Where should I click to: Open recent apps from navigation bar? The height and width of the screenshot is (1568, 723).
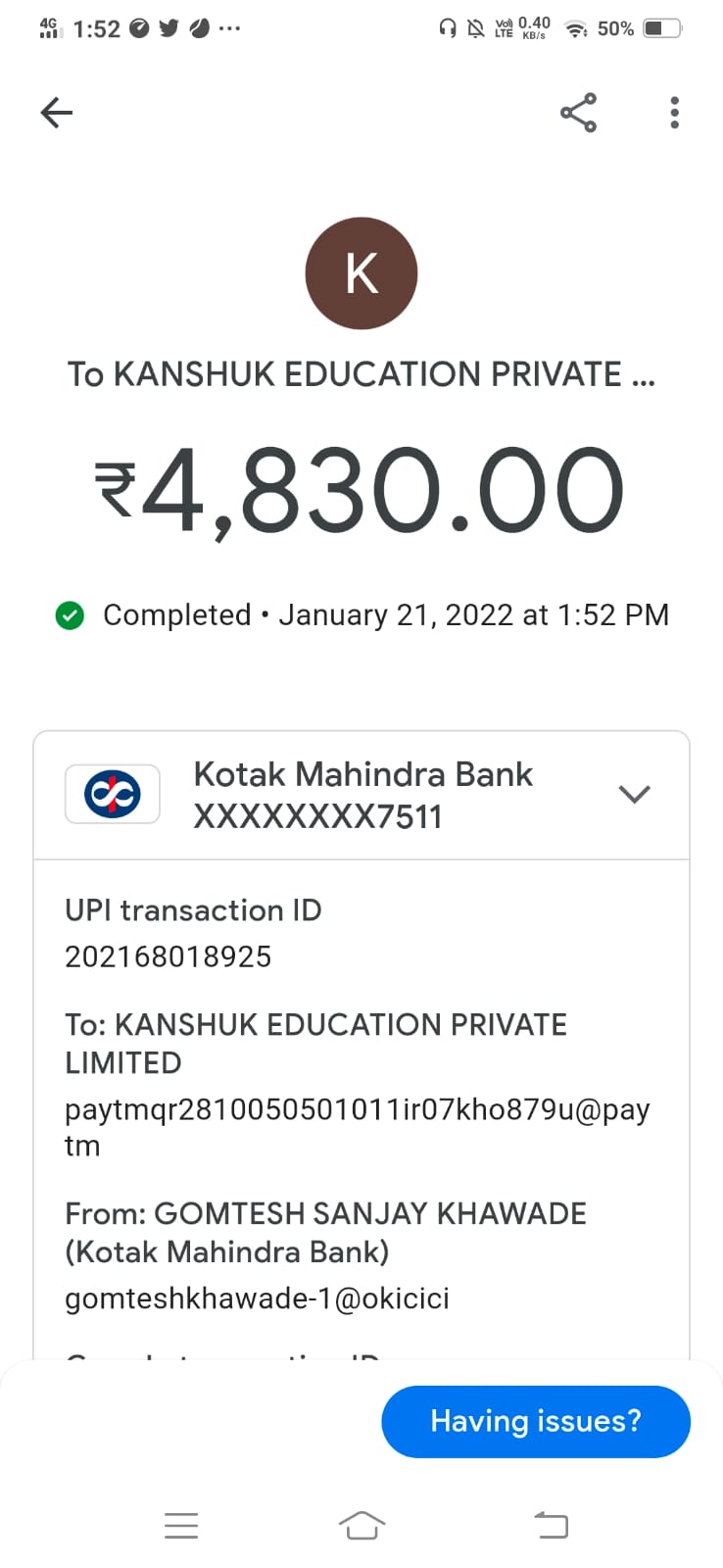[181, 1525]
